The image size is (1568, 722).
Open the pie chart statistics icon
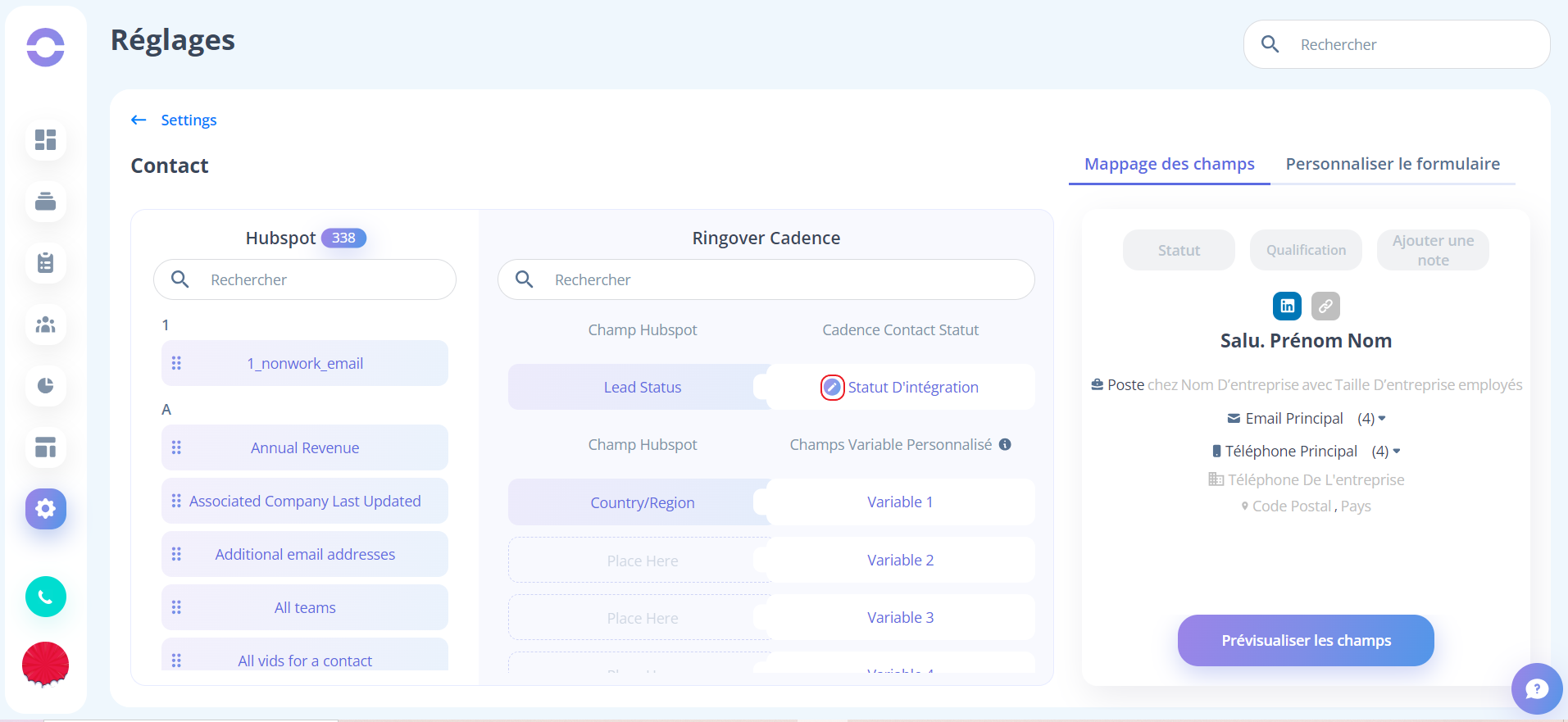pyautogui.click(x=46, y=386)
